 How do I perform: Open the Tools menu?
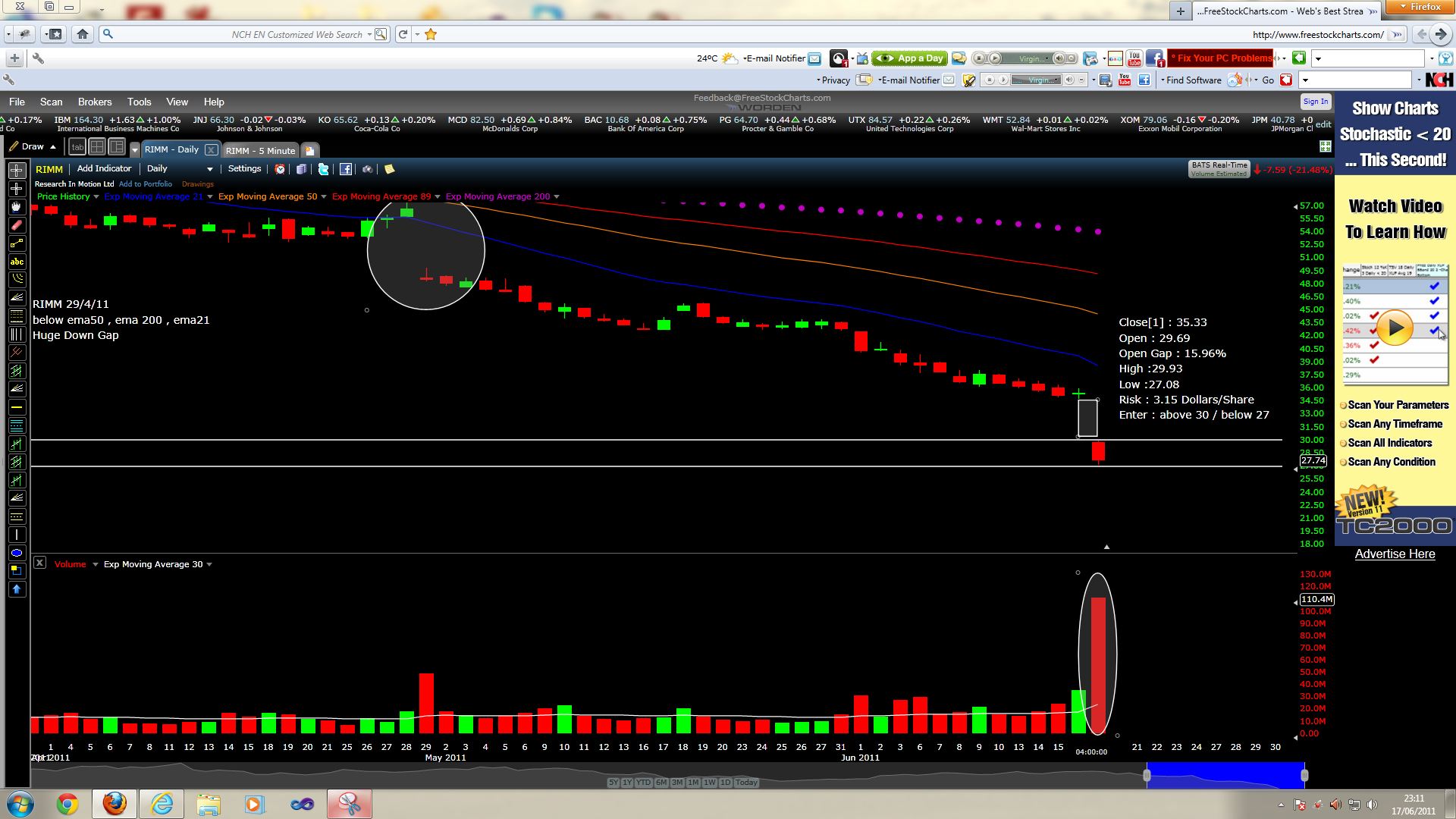coord(139,102)
